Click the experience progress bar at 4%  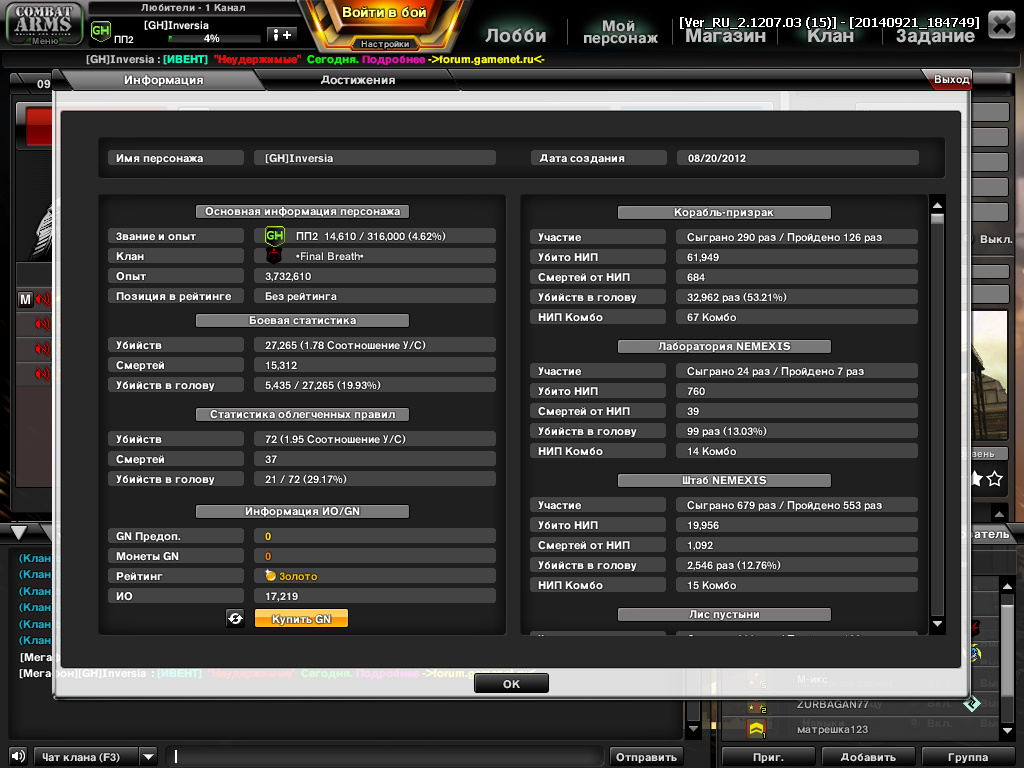214,39
